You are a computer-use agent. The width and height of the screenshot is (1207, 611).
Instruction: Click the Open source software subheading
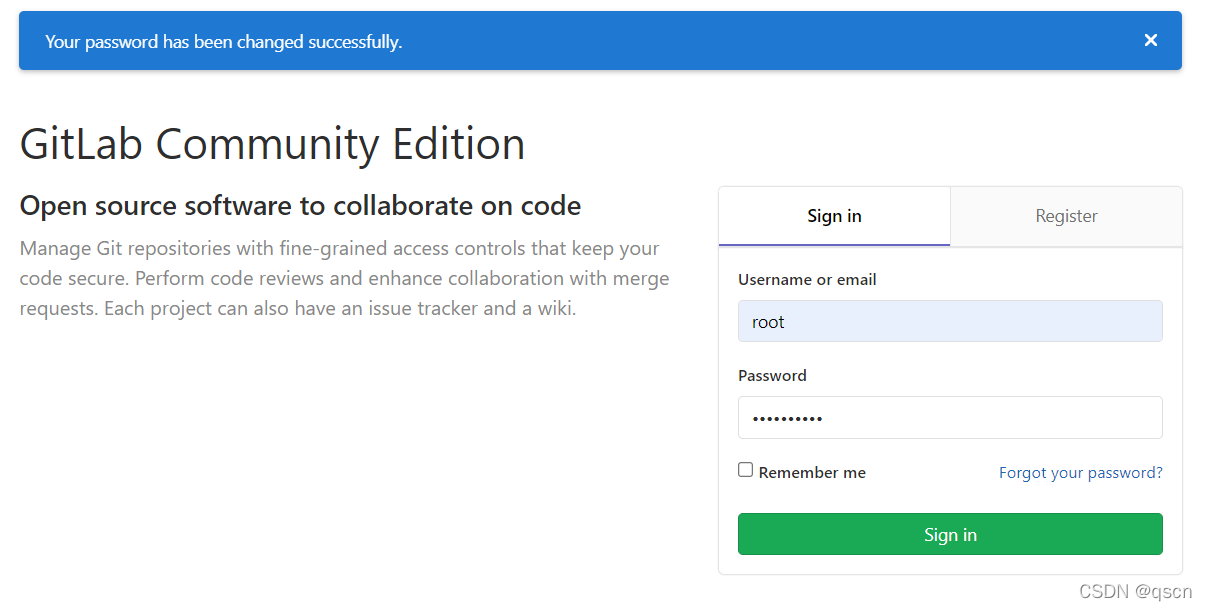click(x=300, y=206)
